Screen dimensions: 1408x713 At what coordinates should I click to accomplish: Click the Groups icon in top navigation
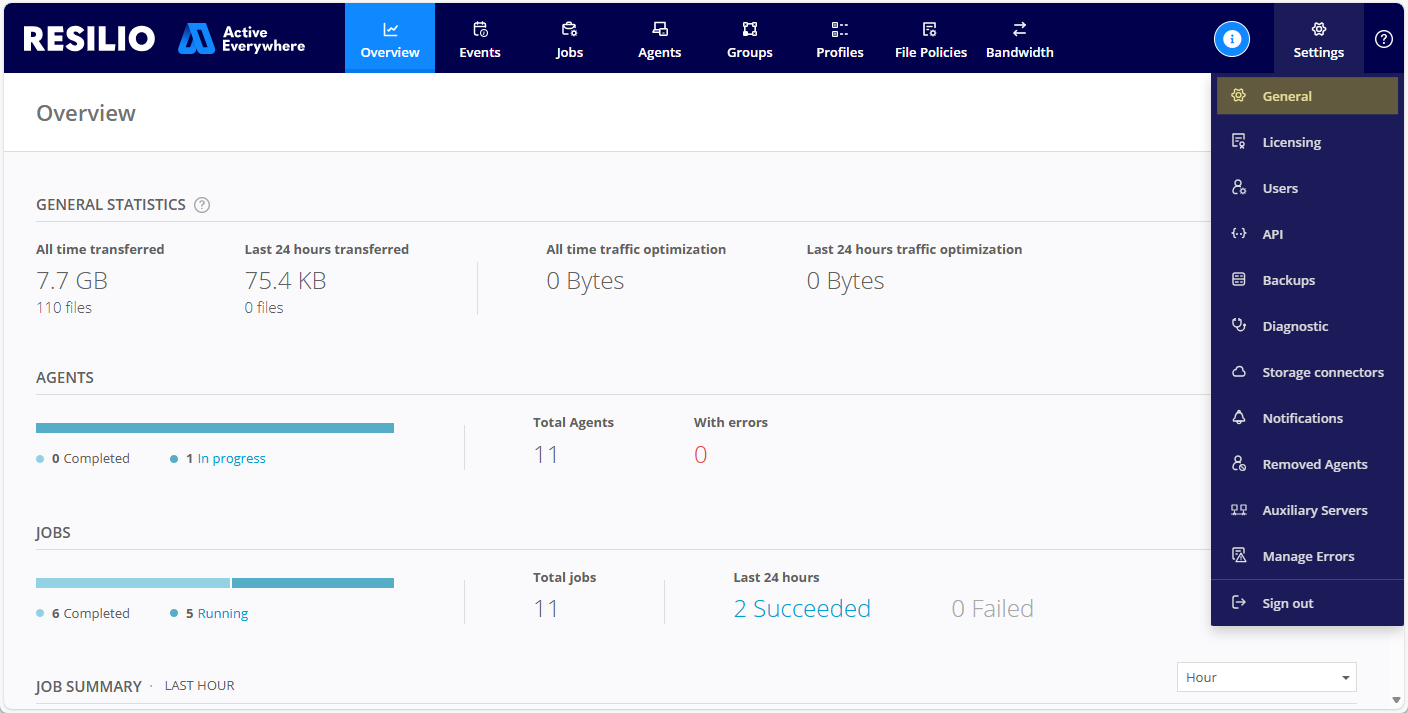tap(750, 29)
